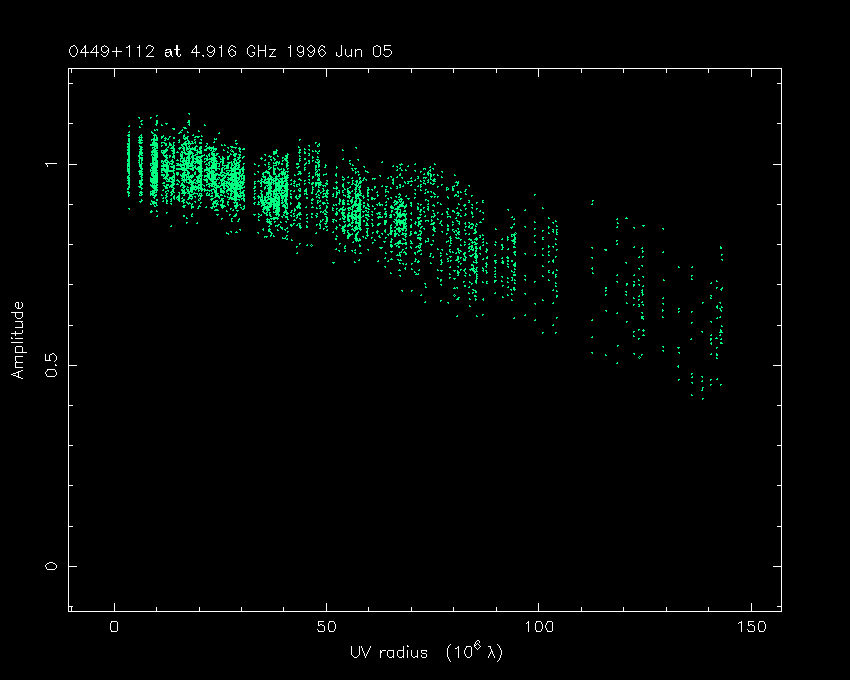Click leftmost dense vertical stripe of data points
Image resolution: width=850 pixels, height=680 pixels.
pyautogui.click(x=128, y=165)
